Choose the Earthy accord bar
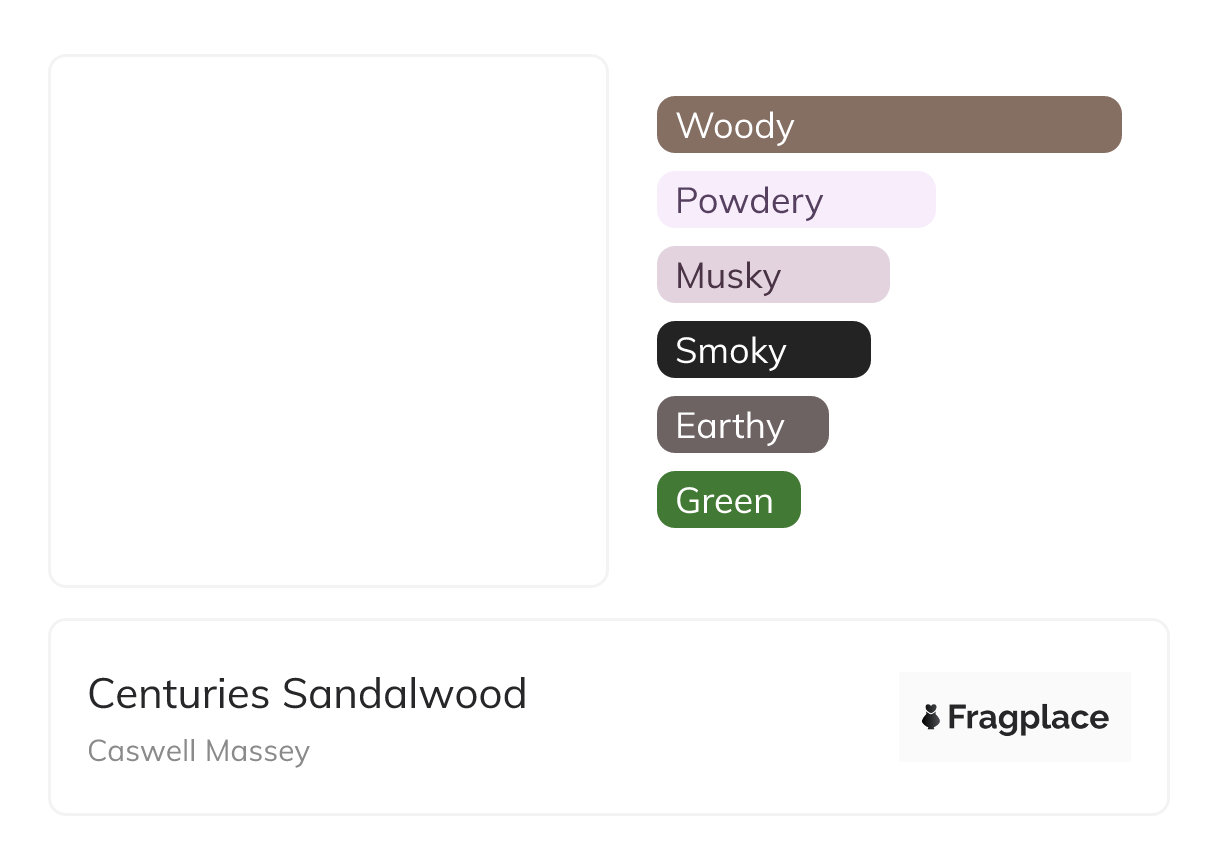The image size is (1218, 864). tap(742, 425)
